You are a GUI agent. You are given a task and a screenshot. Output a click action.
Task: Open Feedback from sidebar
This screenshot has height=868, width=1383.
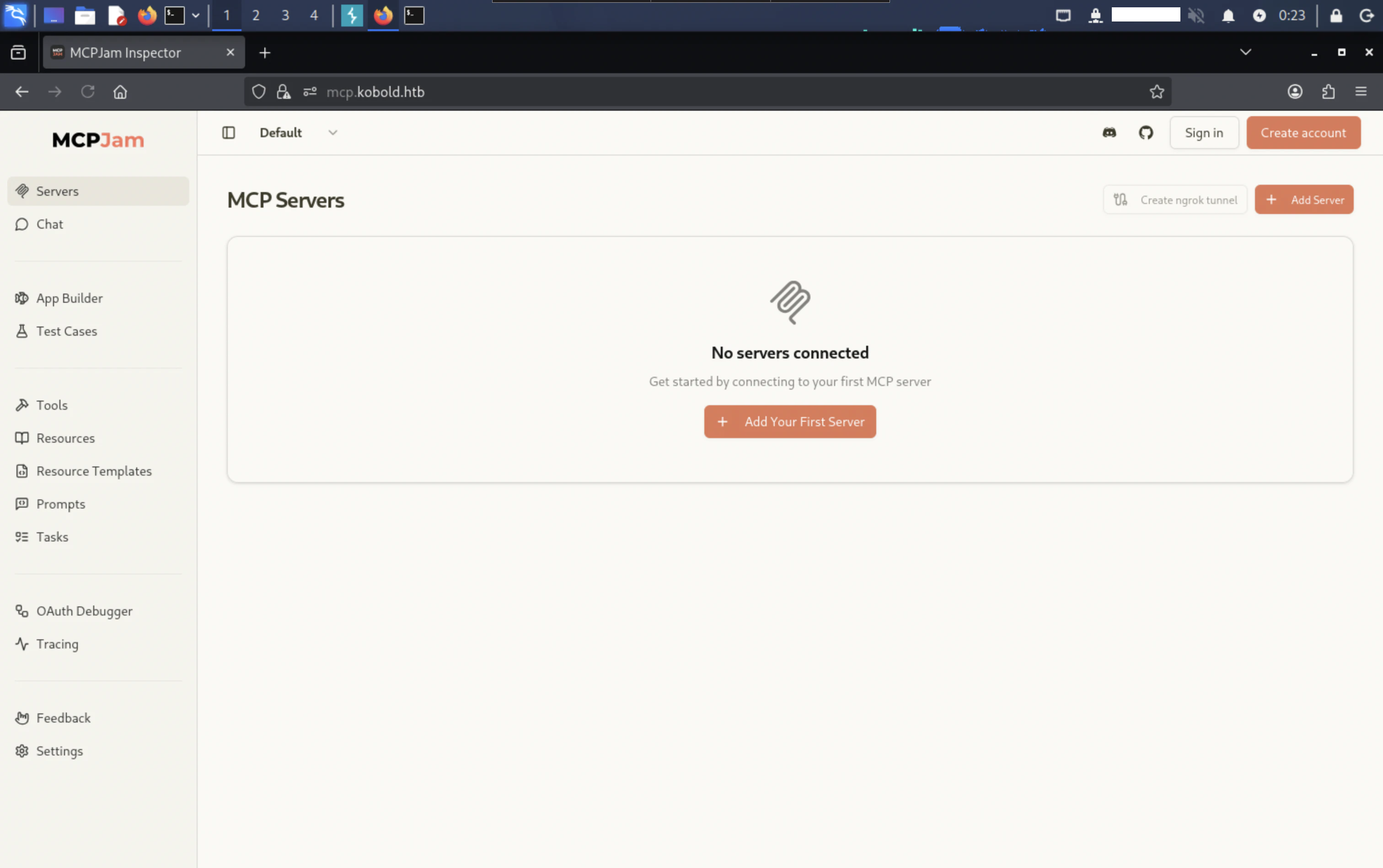pos(98,718)
